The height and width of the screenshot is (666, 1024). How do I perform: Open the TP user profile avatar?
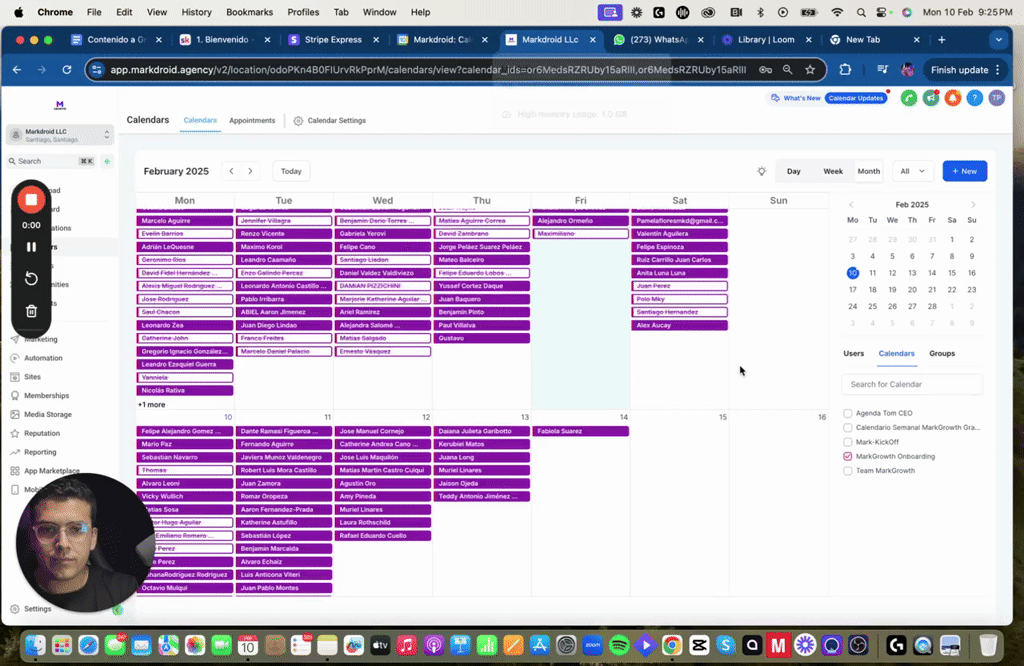click(997, 98)
